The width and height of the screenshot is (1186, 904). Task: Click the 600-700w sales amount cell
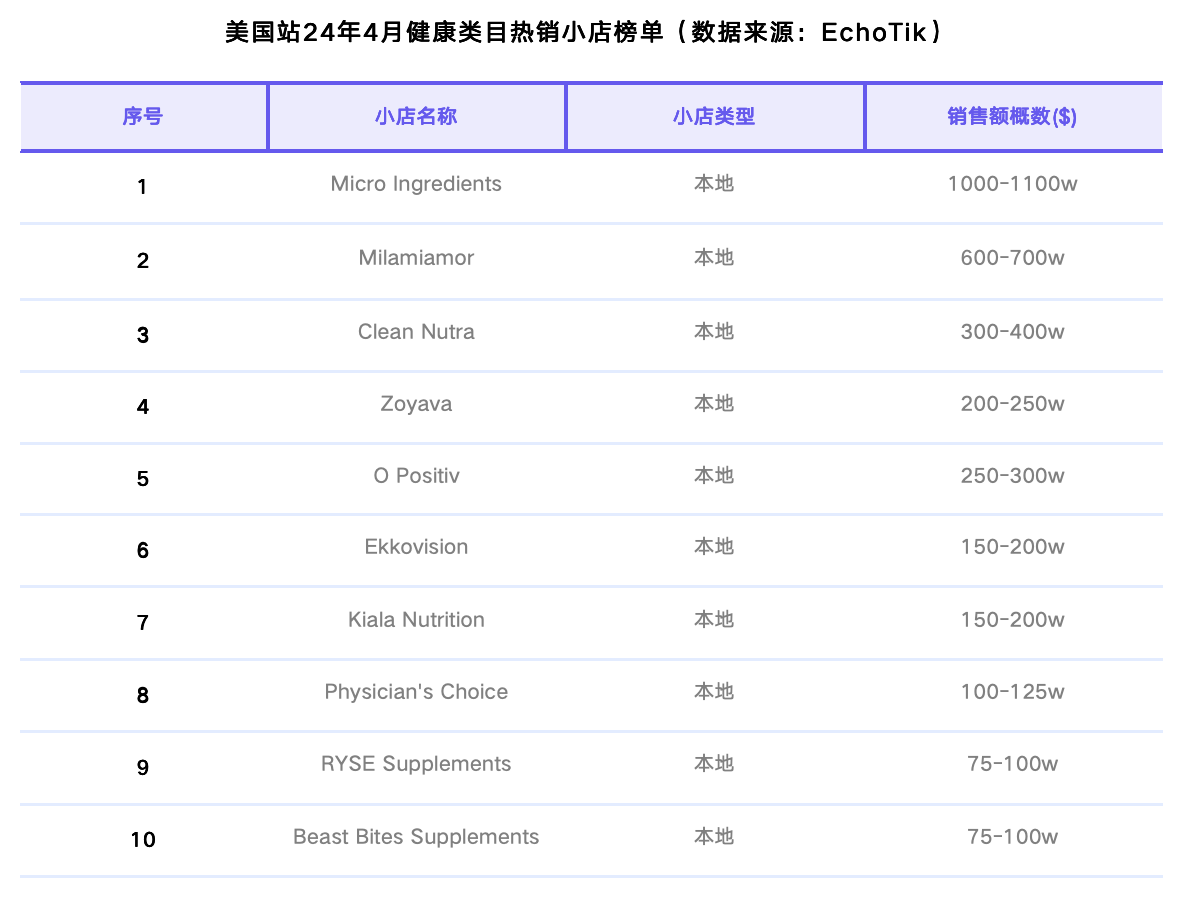(x=1012, y=258)
